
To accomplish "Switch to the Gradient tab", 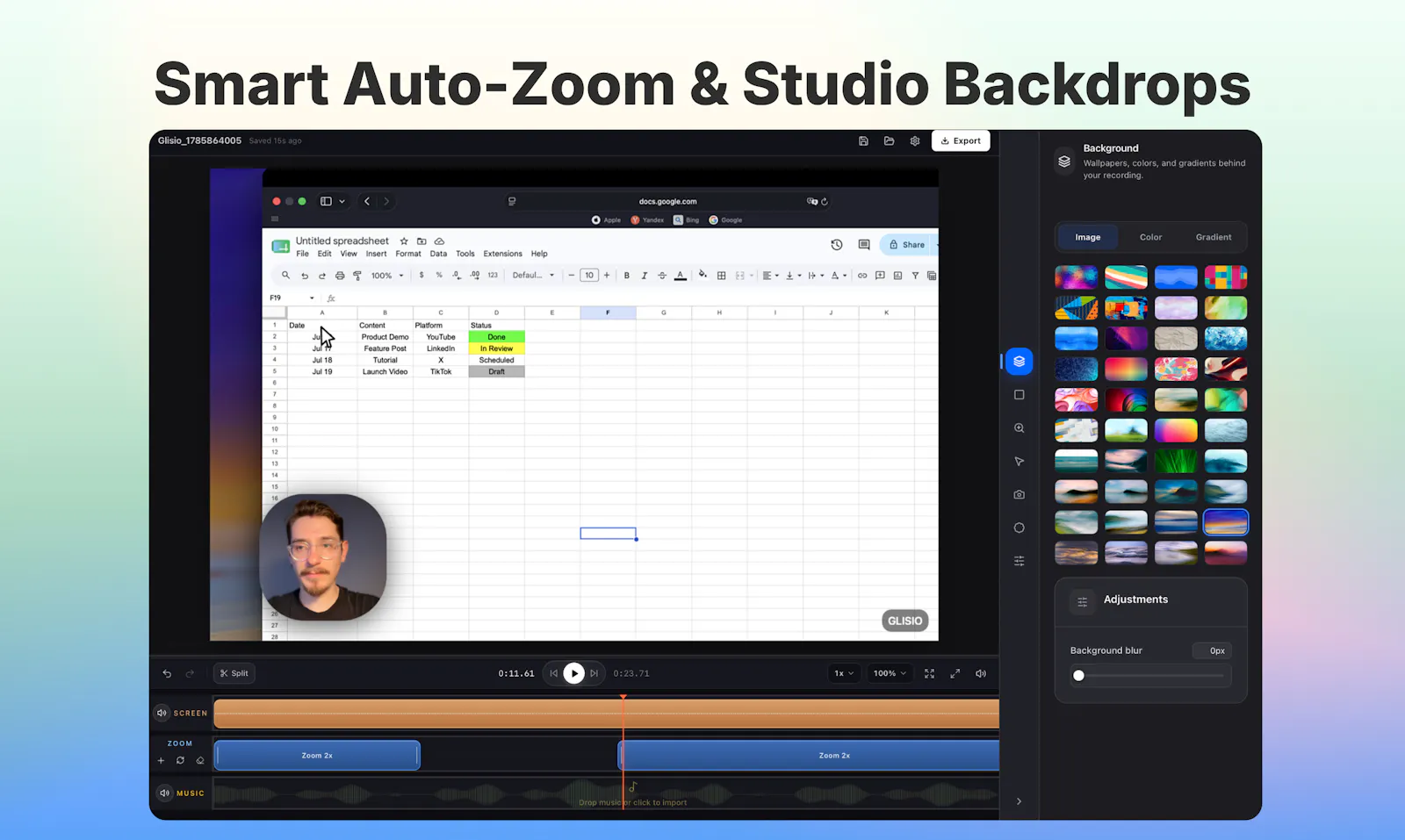I will coord(1214,237).
